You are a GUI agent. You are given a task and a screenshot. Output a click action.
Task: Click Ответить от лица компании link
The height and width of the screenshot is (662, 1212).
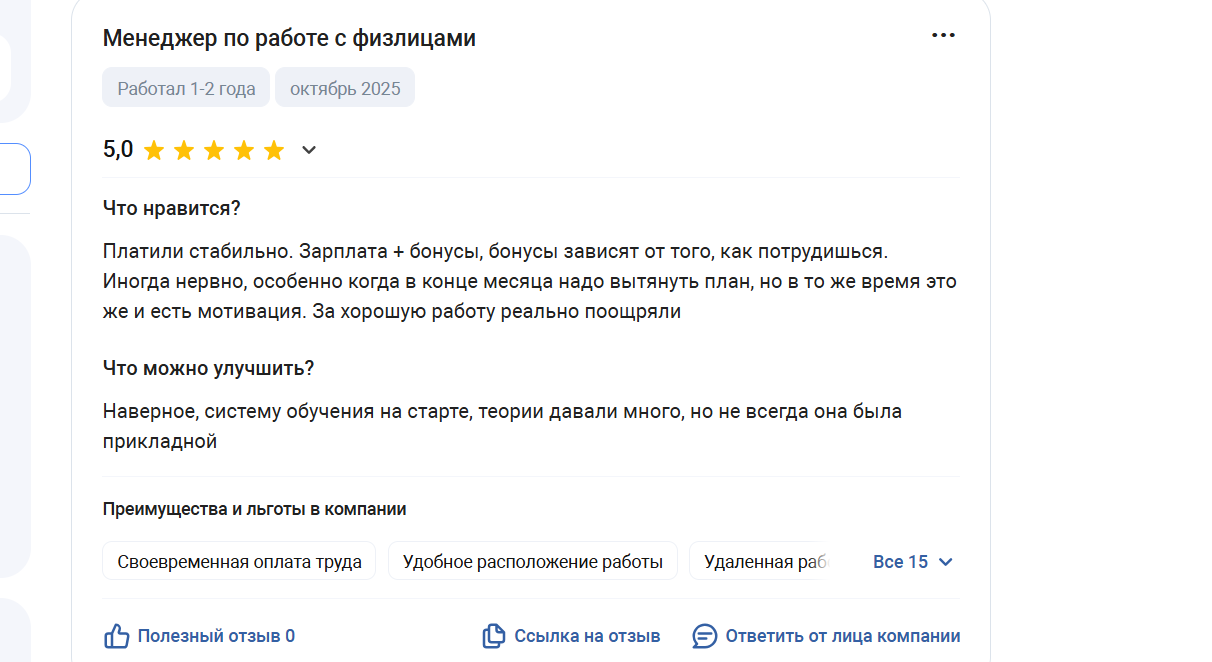(x=842, y=636)
